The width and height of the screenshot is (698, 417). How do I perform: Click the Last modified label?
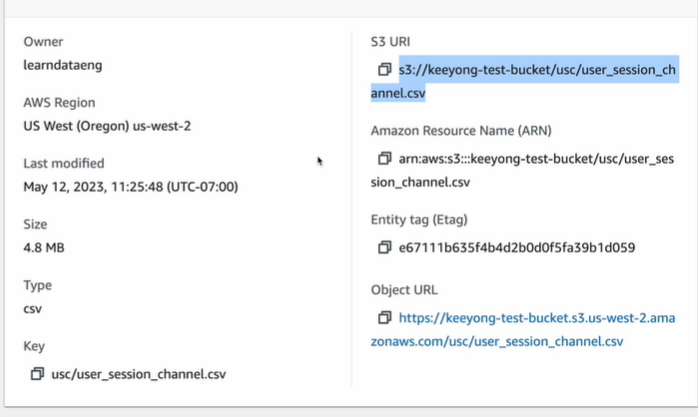pos(64,163)
